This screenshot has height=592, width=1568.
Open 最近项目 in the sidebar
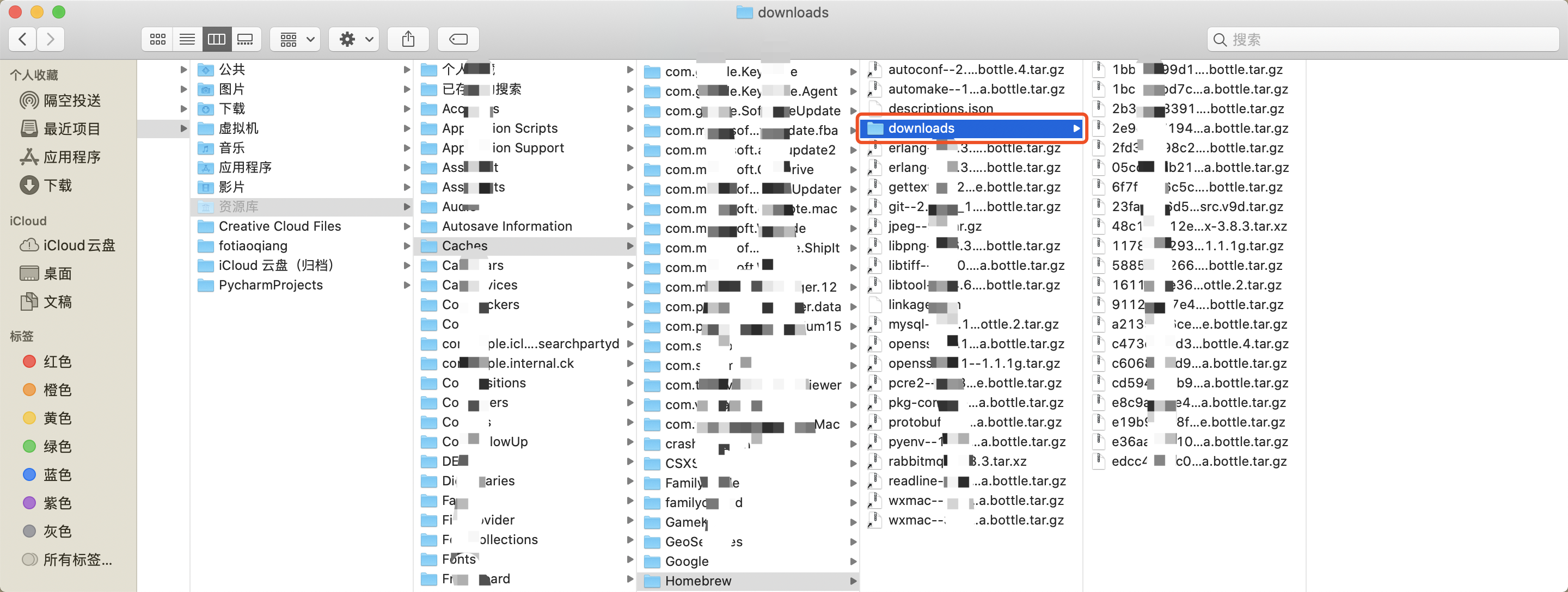(x=60, y=129)
